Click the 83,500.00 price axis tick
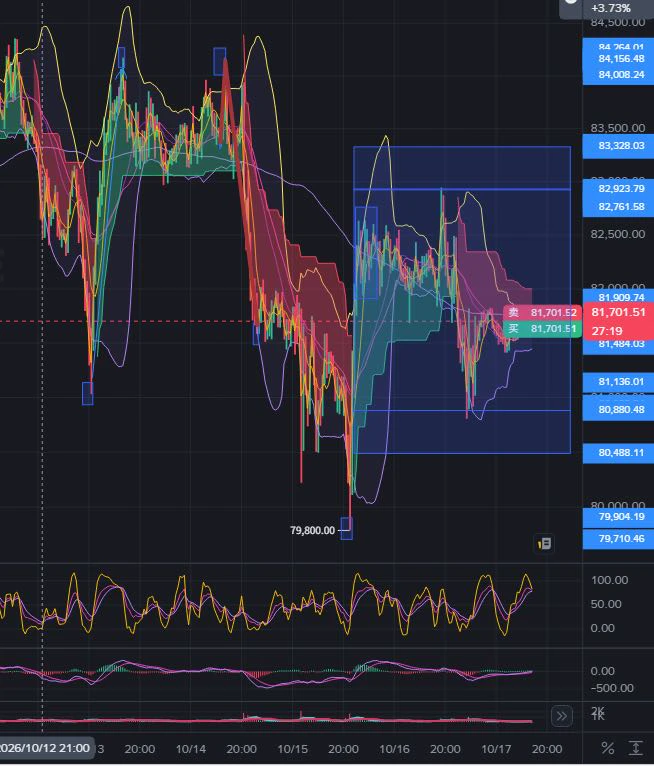 [x=617, y=128]
